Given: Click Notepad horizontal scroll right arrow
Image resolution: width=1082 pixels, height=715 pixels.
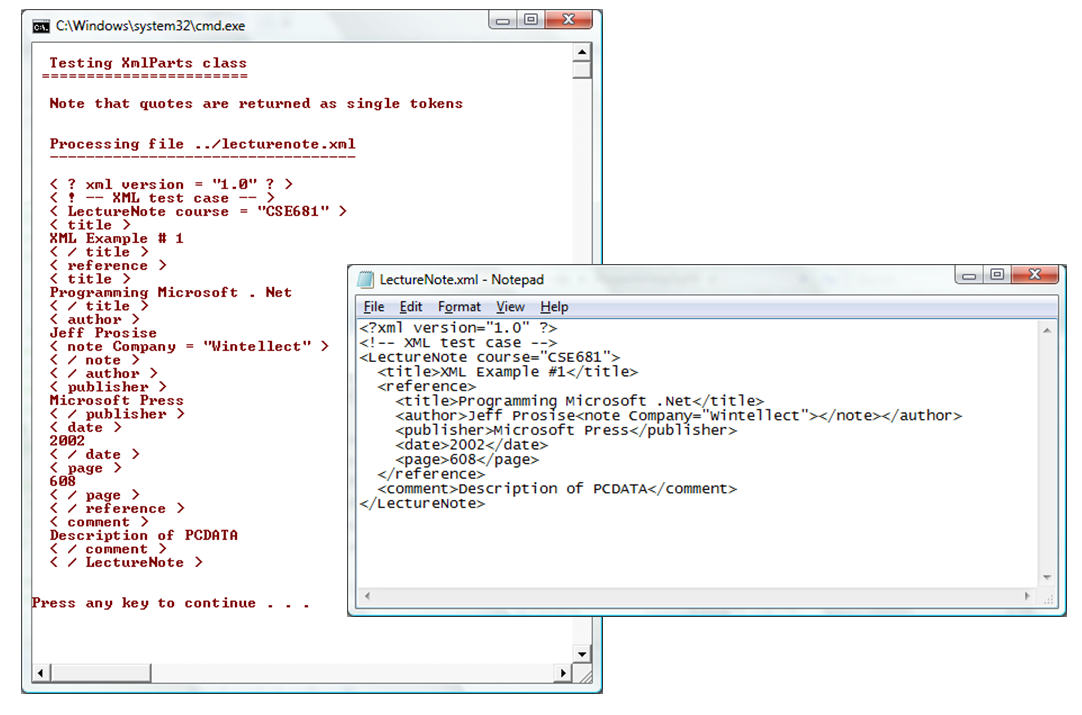Looking at the screenshot, I should [x=1027, y=596].
